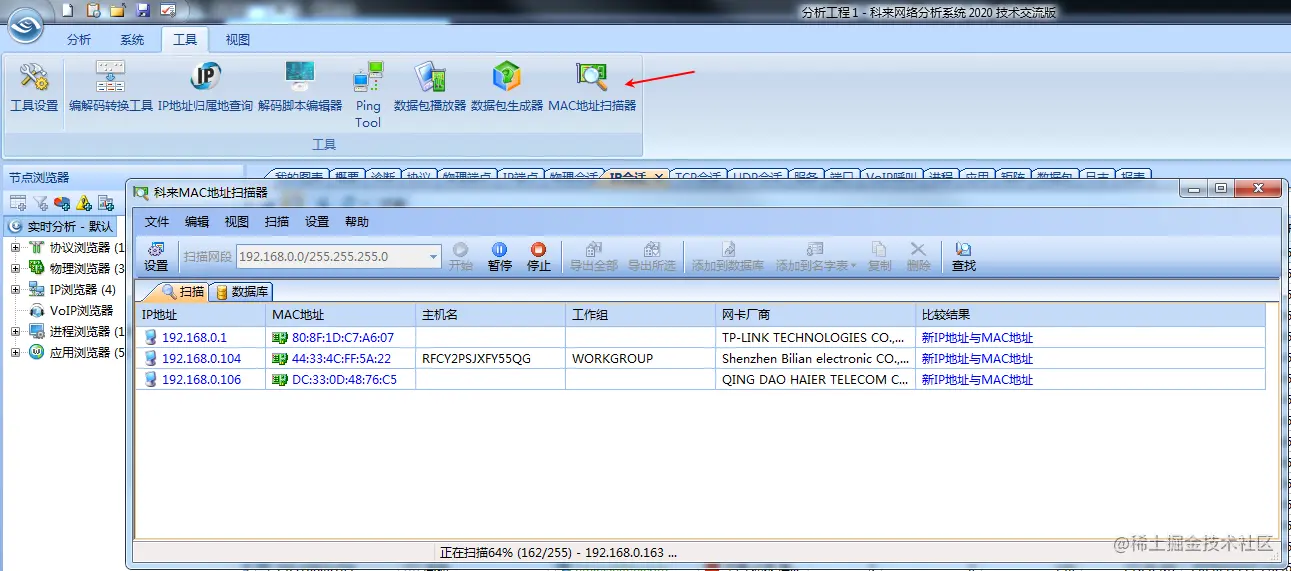Open the 设置 menu in scanner menu bar

coord(317,222)
